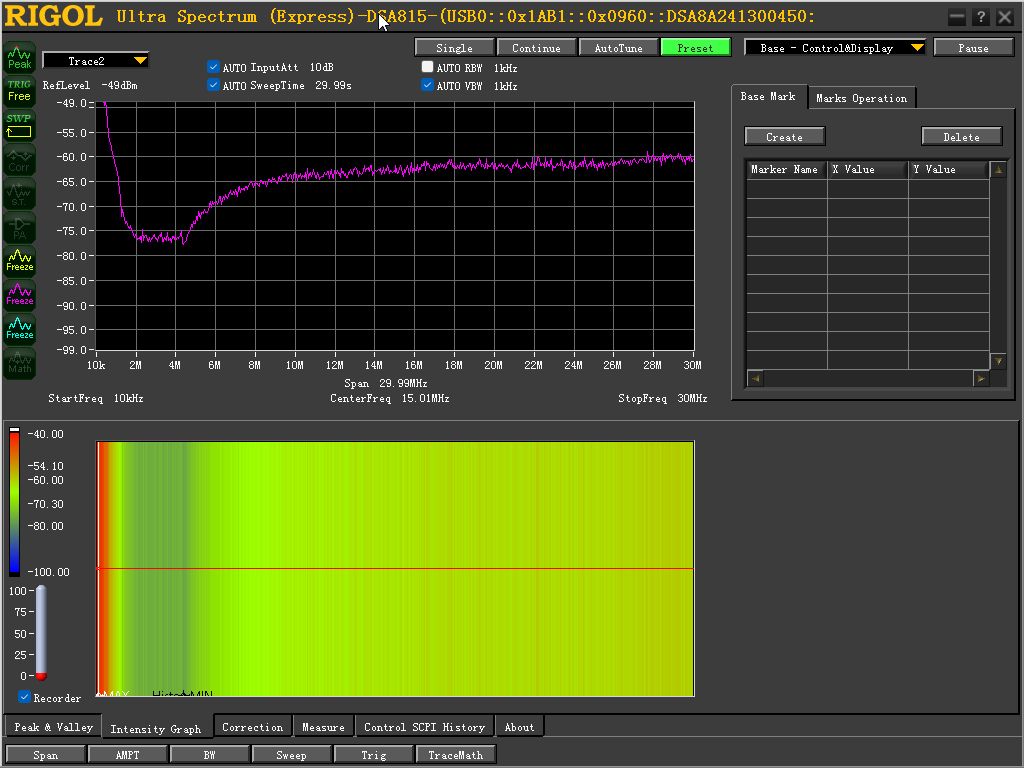Click the StopFreq 30MHz value
Viewport: 1024px width, 768px height.
692,398
